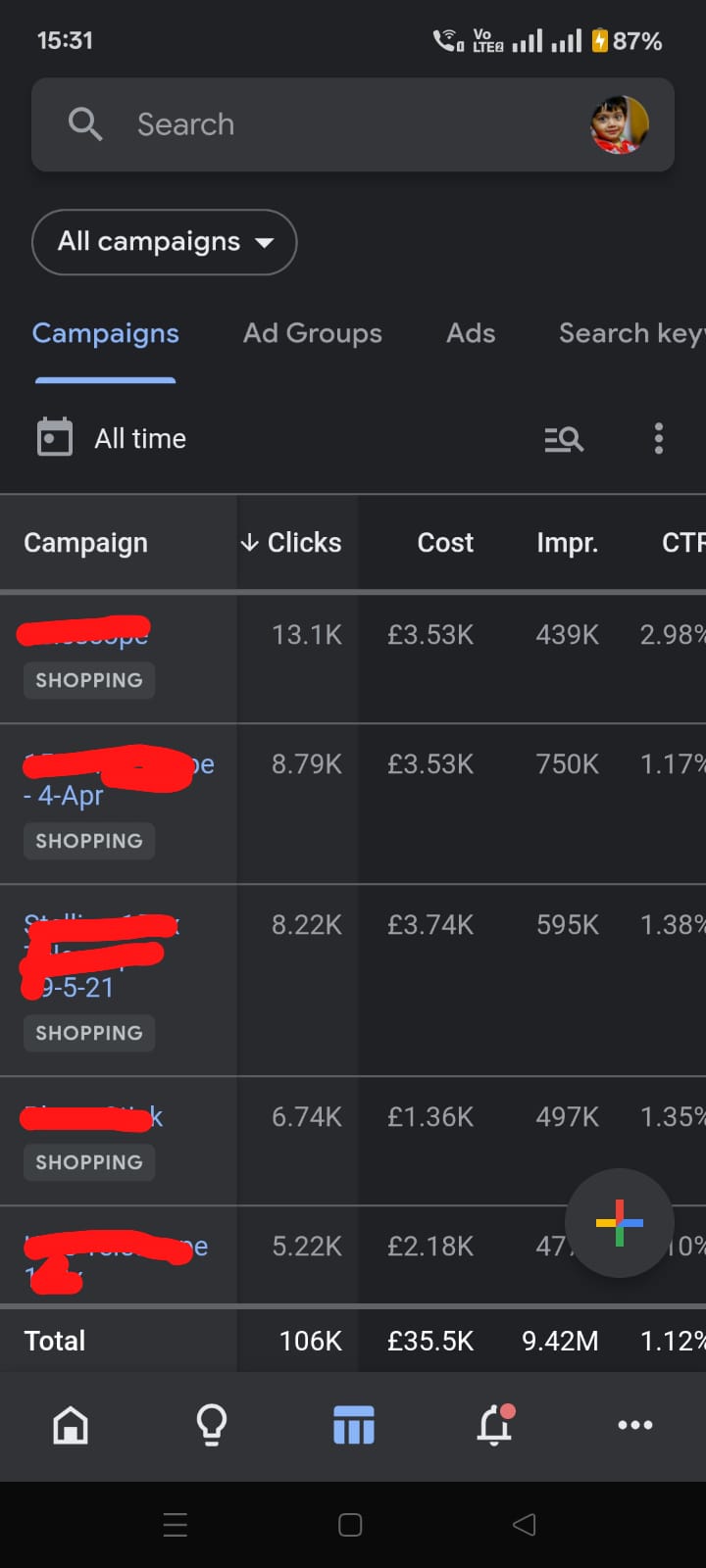
Task: Open the Search keywords tab
Action: (630, 333)
